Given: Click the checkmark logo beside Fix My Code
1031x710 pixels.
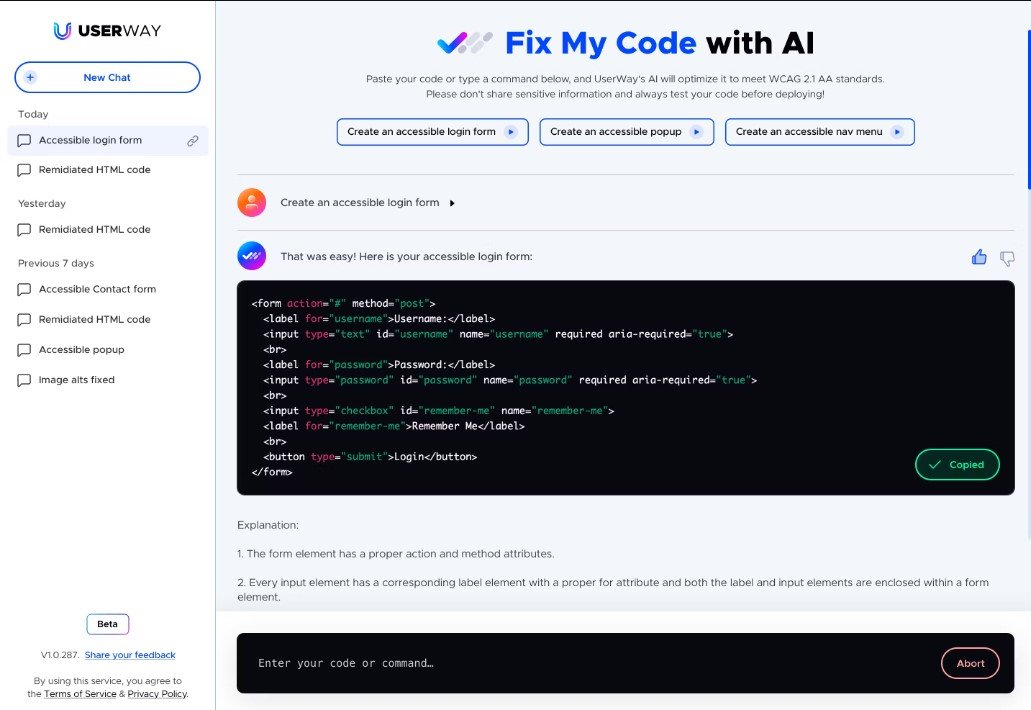Looking at the screenshot, I should point(465,43).
